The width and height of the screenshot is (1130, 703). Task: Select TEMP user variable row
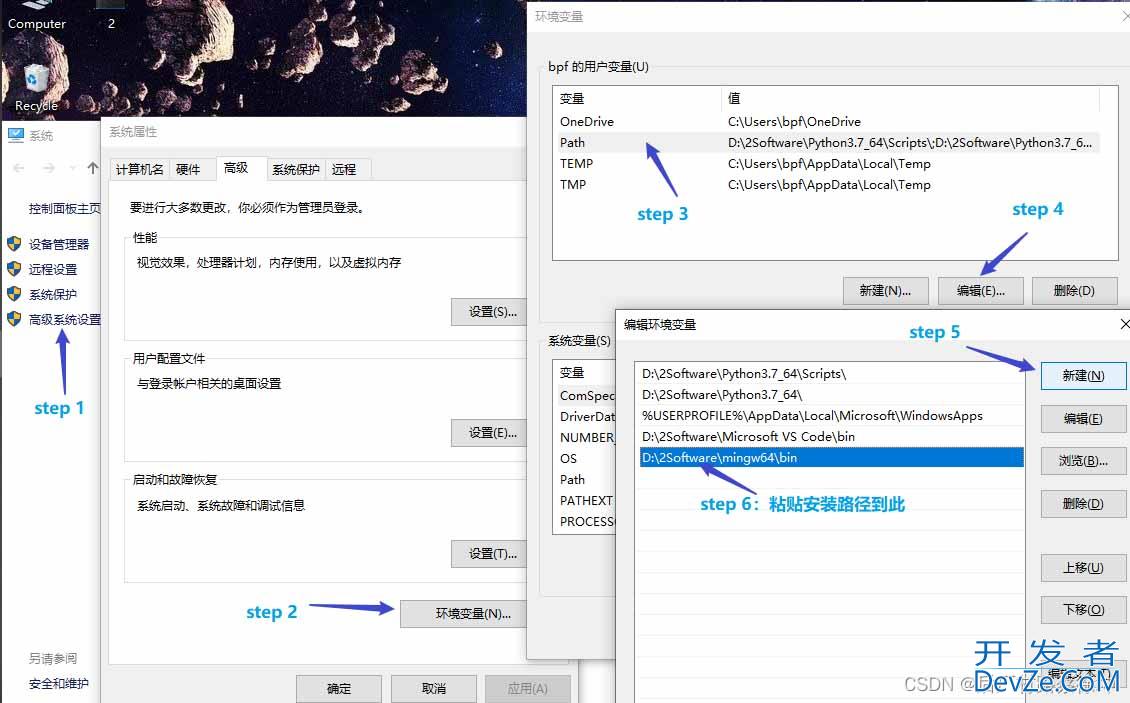826,163
